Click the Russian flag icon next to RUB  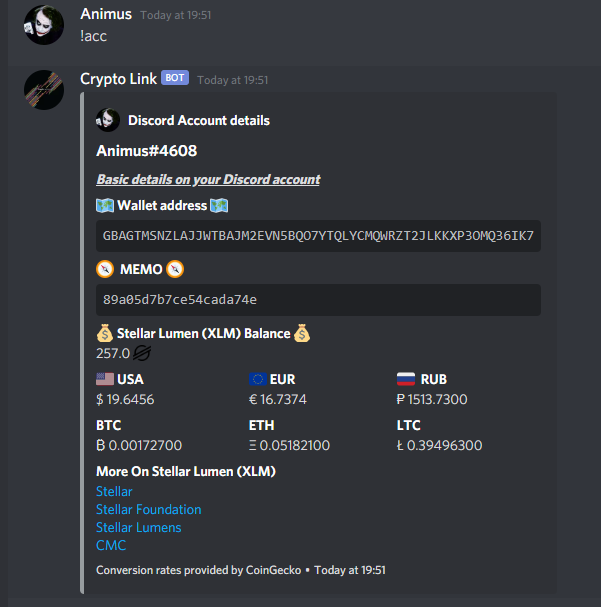click(x=406, y=379)
